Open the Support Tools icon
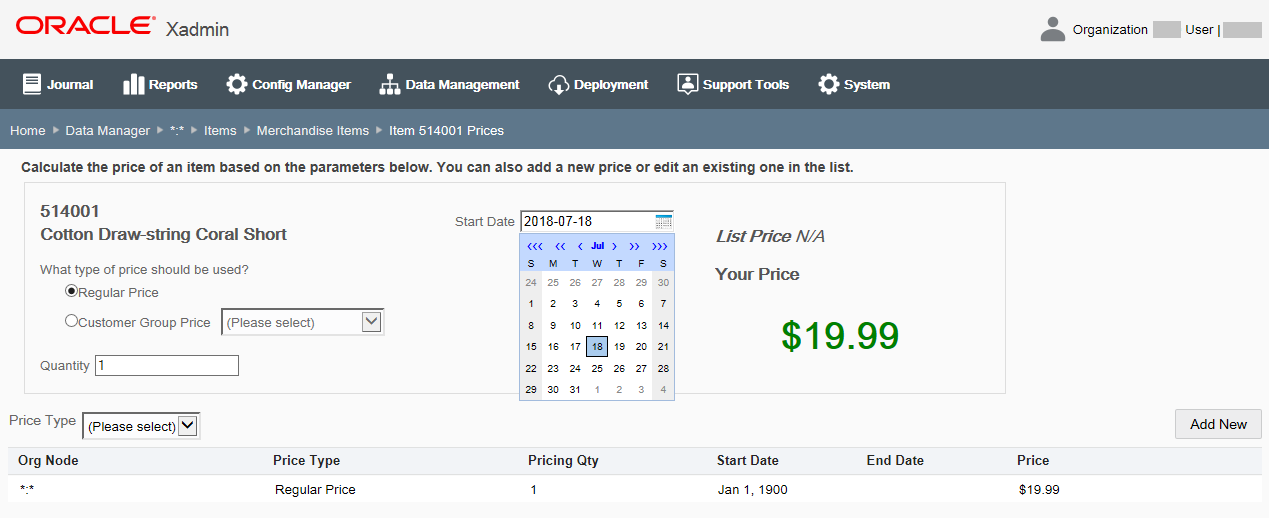 pyautogui.click(x=687, y=84)
